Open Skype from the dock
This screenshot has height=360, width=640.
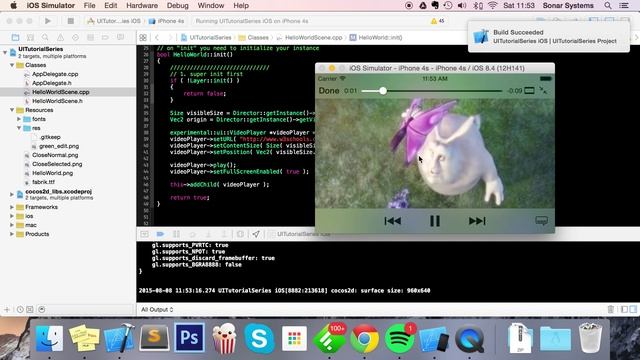pyautogui.click(x=259, y=339)
